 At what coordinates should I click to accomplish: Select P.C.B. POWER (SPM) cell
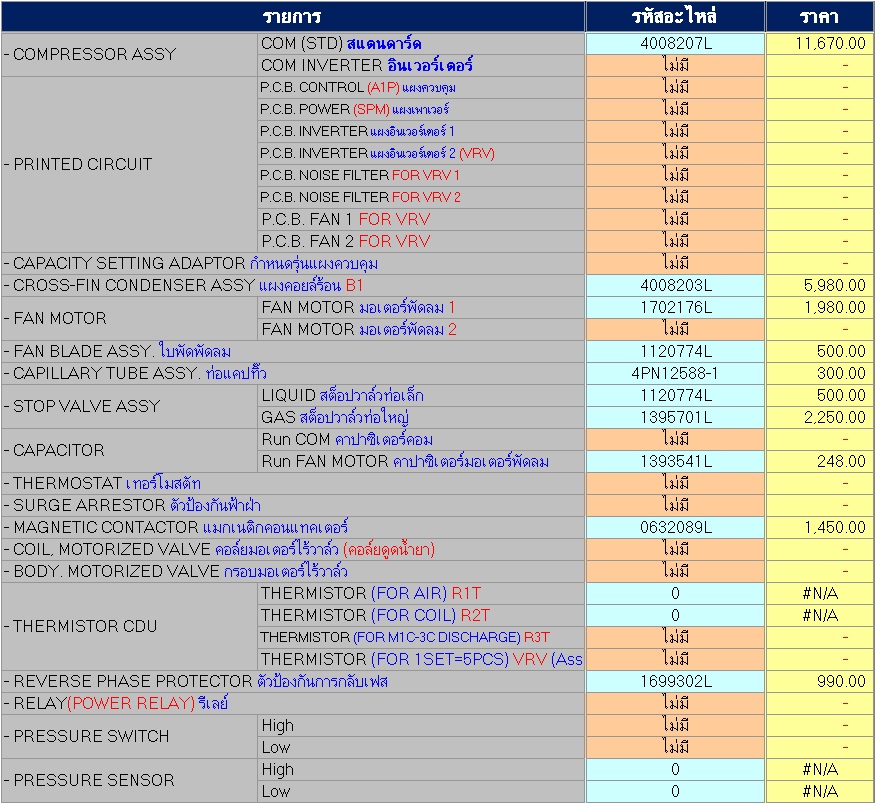tap(421, 109)
